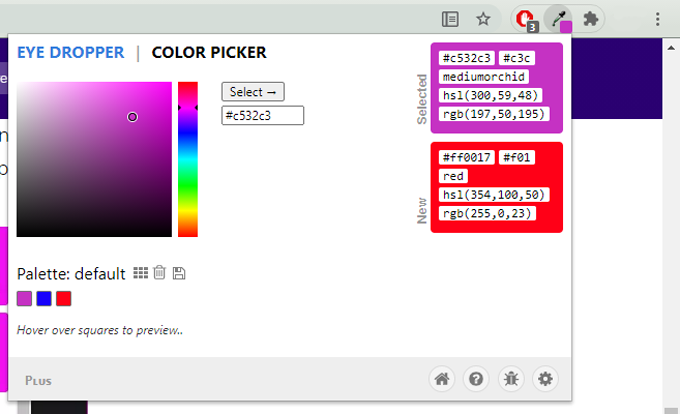This screenshot has width=680, height=414.
Task: Delete palette with the trash icon
Action: point(160,272)
